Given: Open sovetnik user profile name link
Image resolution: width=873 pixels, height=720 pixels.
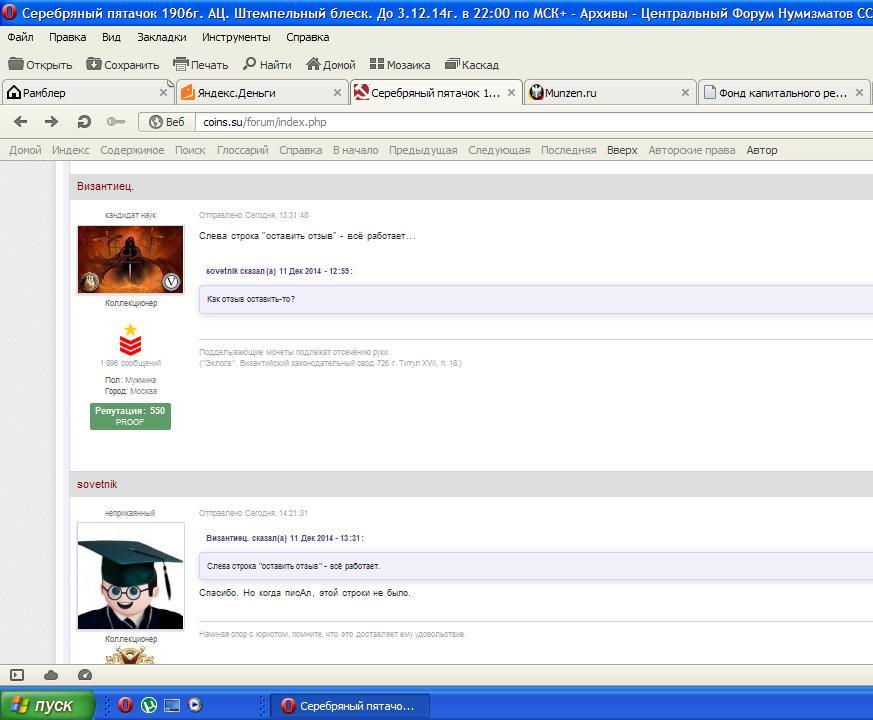Looking at the screenshot, I should coord(97,484).
